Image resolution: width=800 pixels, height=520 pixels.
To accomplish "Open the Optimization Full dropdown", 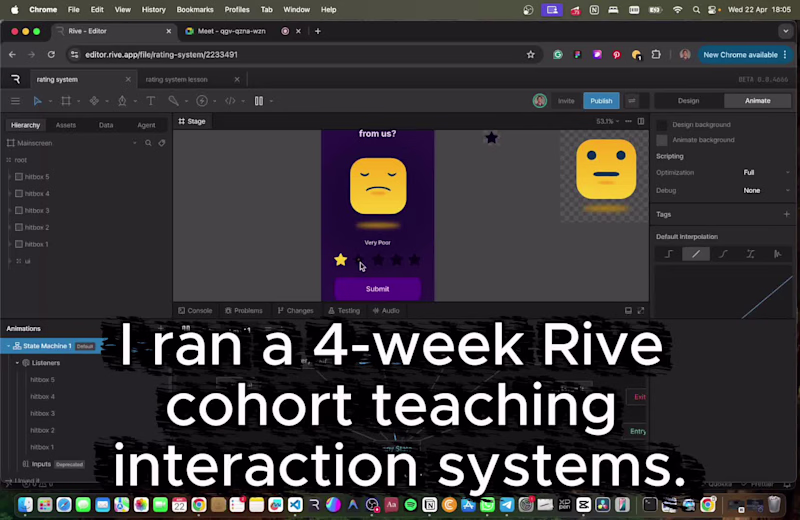I will click(766, 172).
